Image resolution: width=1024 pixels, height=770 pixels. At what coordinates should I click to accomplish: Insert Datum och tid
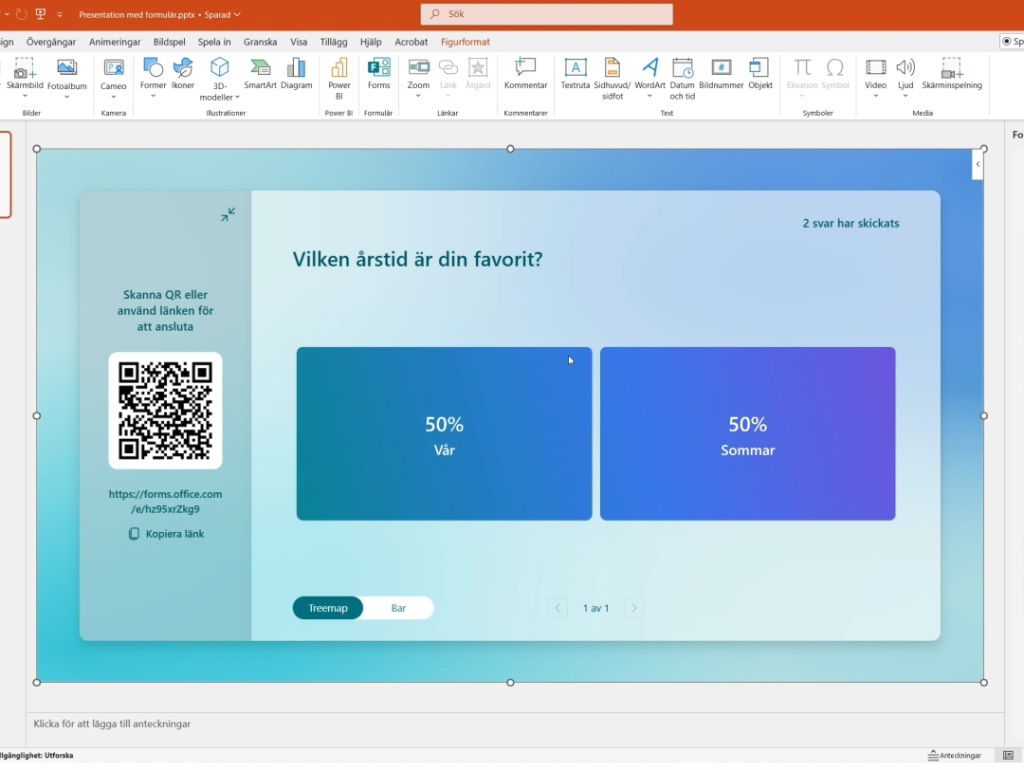tap(682, 78)
